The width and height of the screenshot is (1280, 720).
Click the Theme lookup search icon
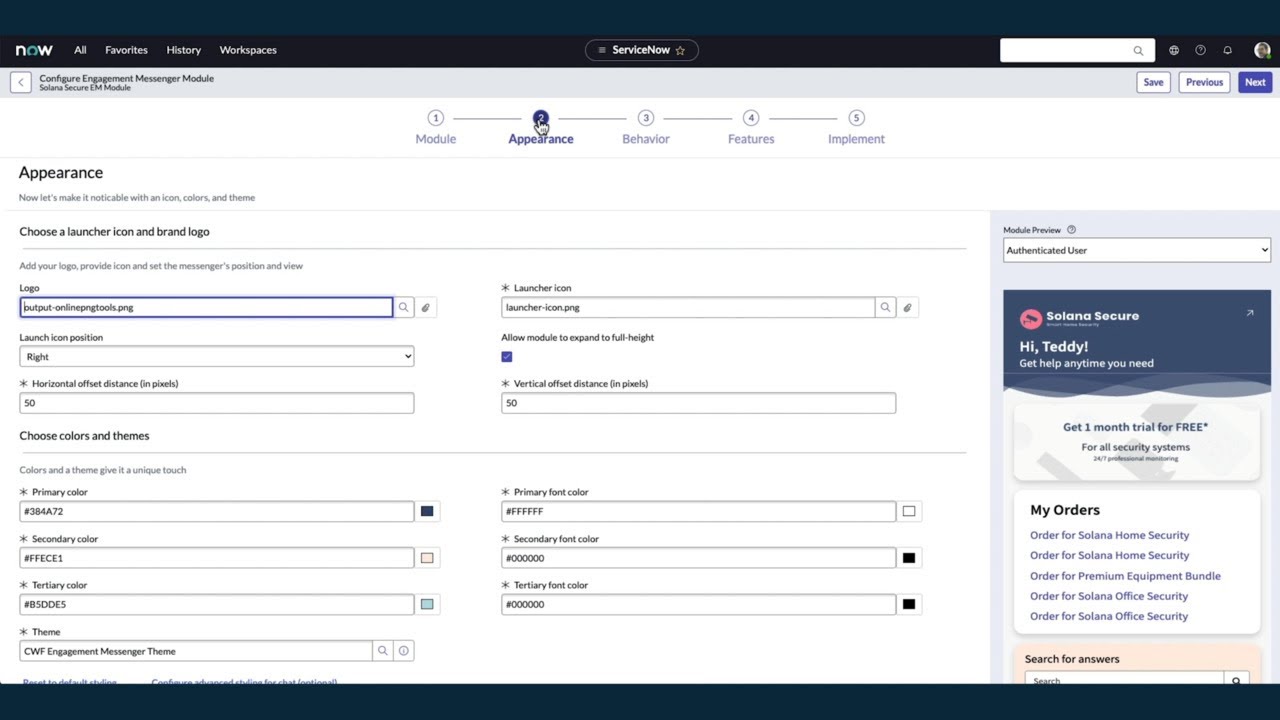(x=382, y=651)
